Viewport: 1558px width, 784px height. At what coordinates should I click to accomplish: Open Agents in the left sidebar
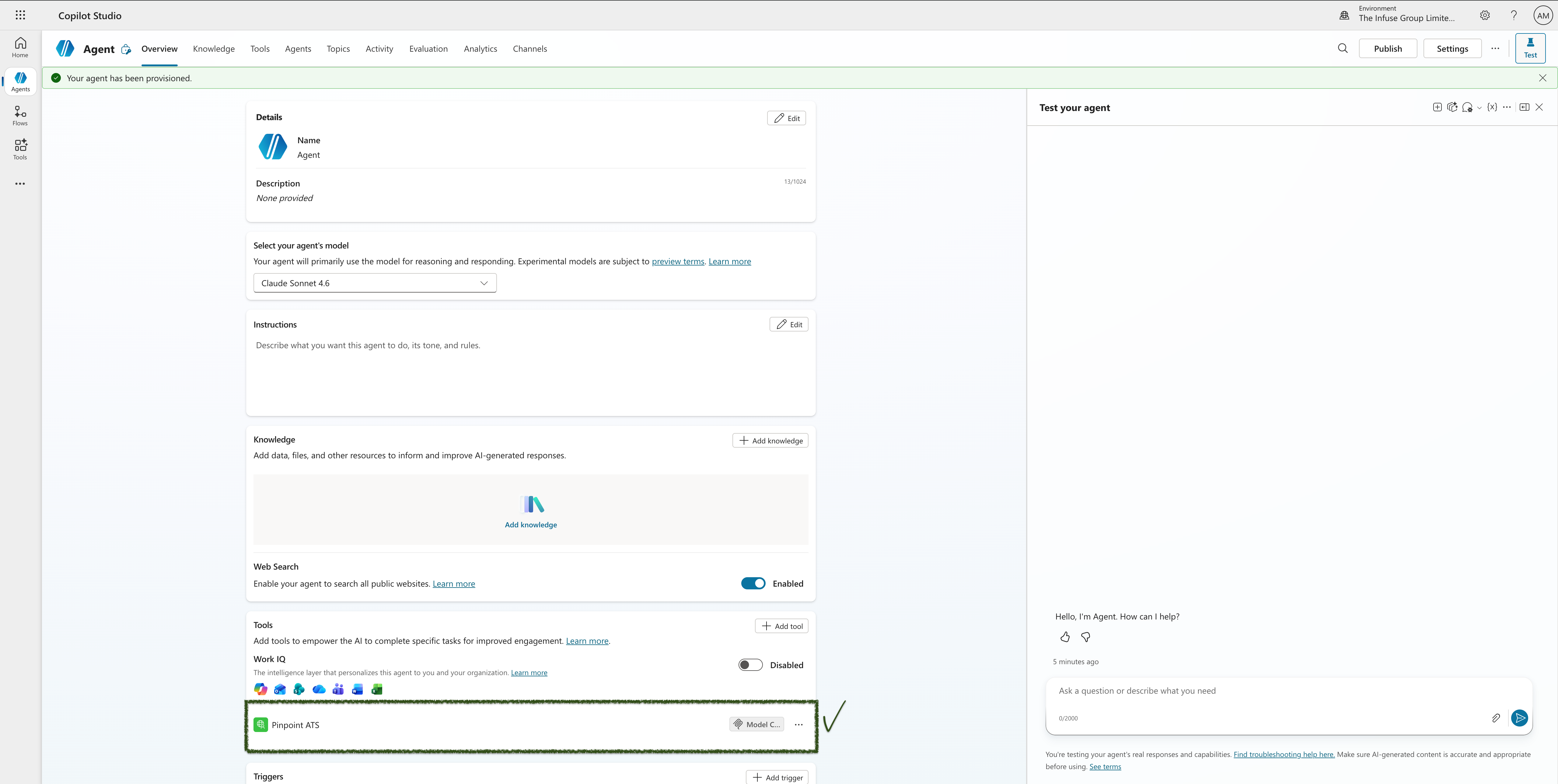[20, 82]
